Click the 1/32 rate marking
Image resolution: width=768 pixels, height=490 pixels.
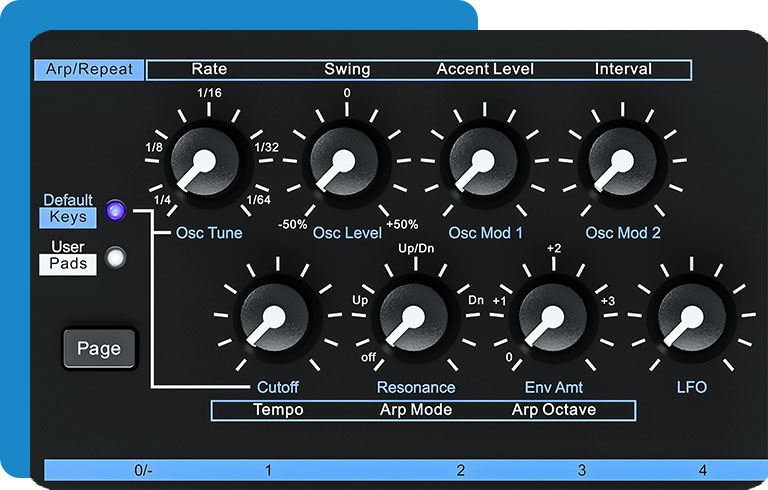tap(266, 147)
